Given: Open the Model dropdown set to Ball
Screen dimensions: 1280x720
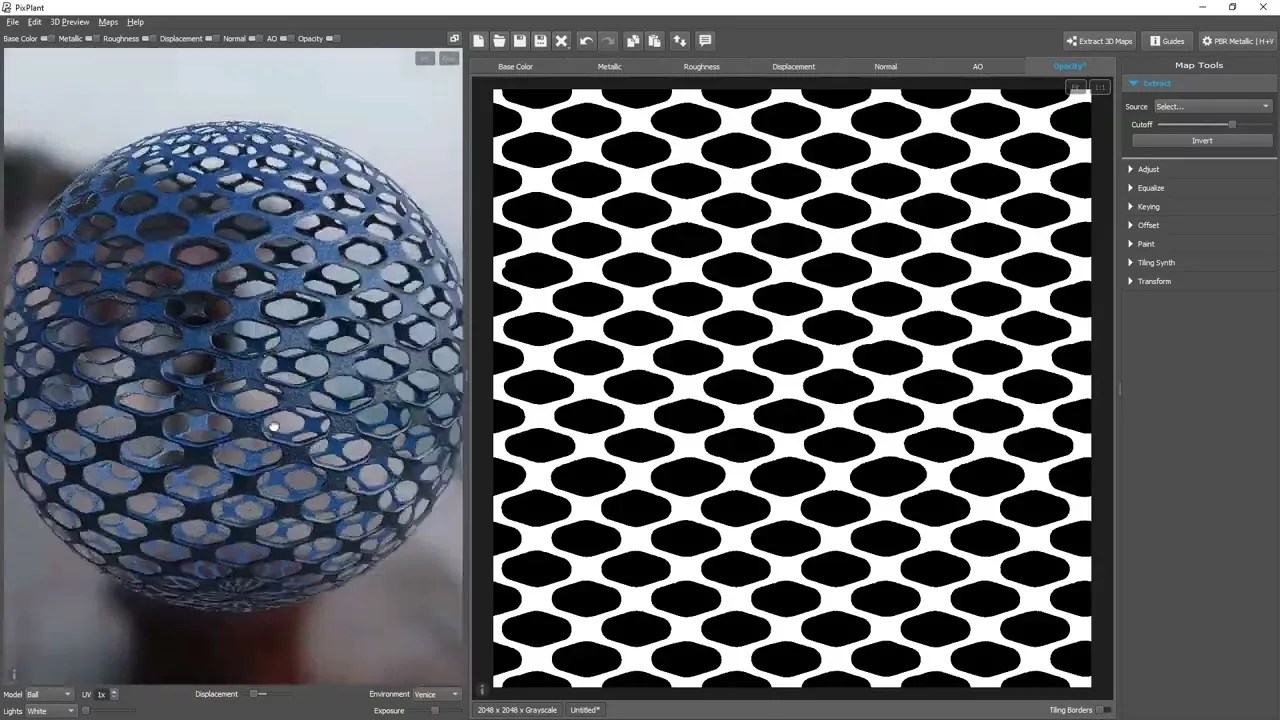Looking at the screenshot, I should point(47,693).
